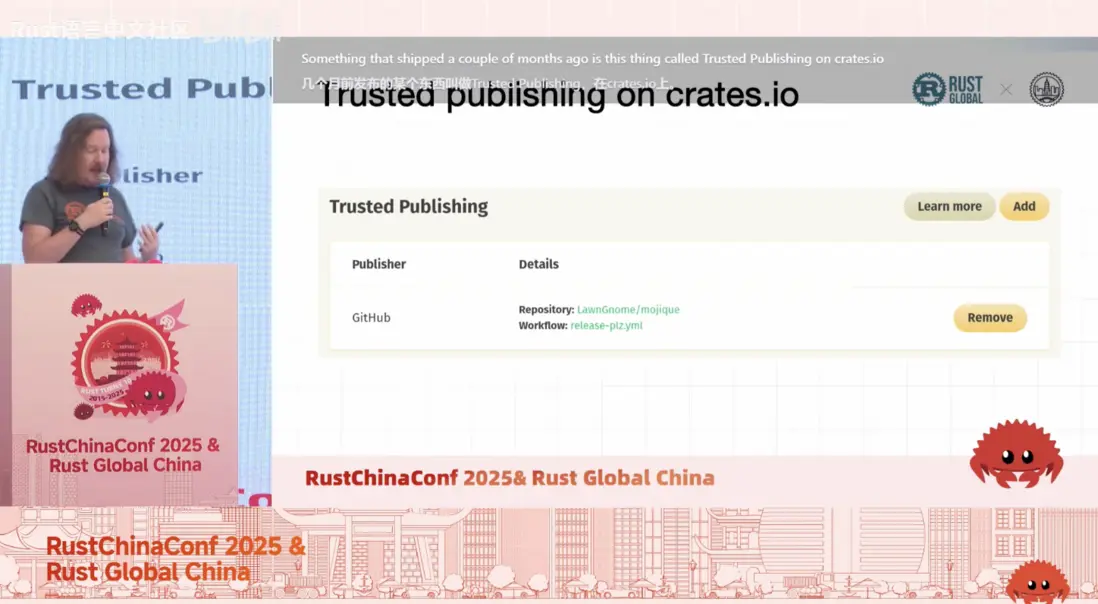Open the LawnGnome/mojique repository link
Viewport: 1098px width, 604px height.
628,309
